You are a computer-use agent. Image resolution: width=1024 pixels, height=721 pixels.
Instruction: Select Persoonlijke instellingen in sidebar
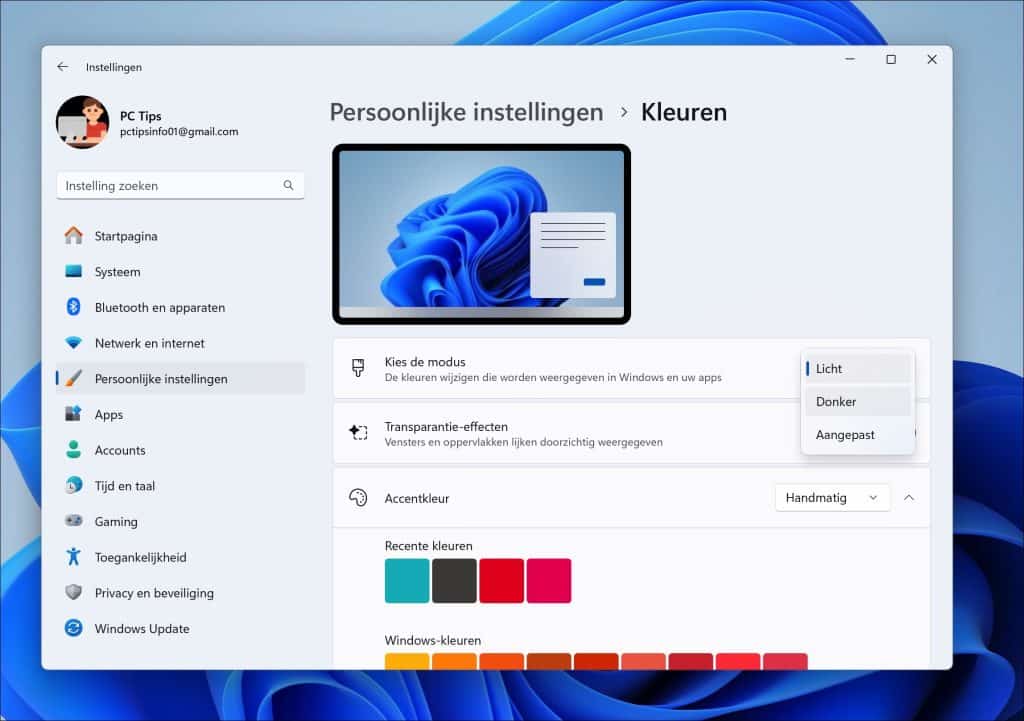tap(180, 379)
